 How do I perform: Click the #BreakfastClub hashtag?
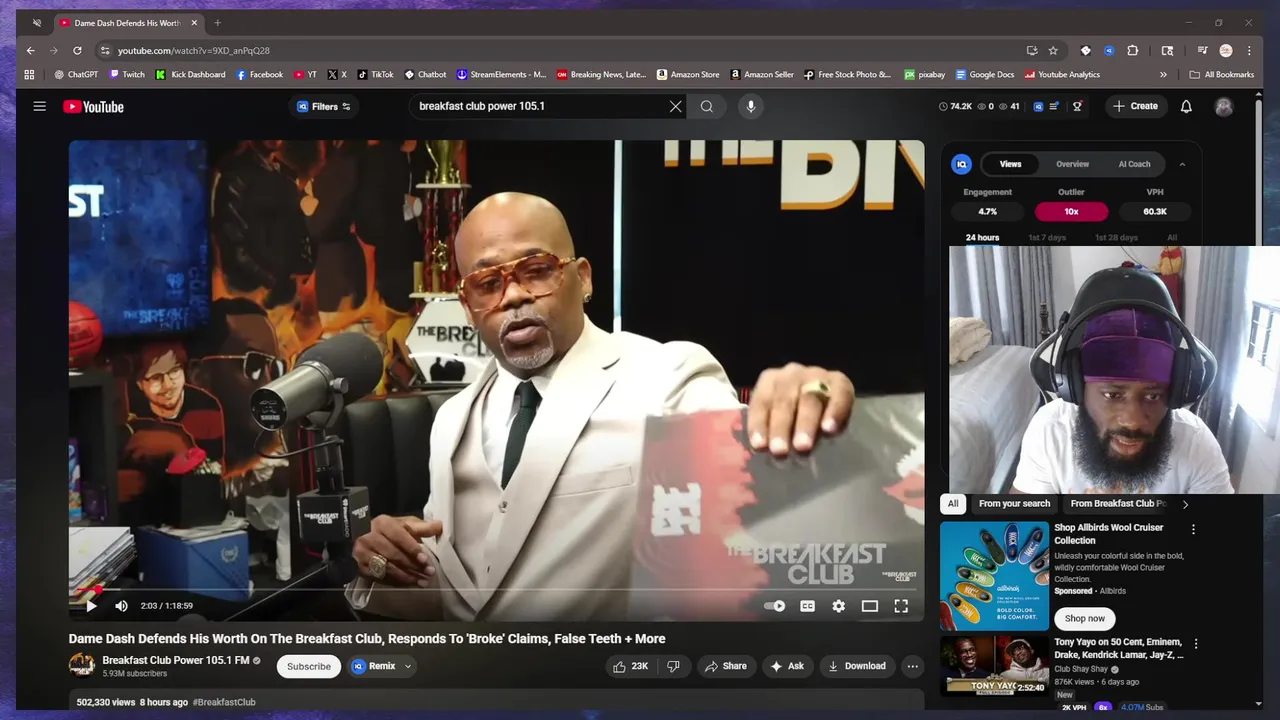(224, 702)
